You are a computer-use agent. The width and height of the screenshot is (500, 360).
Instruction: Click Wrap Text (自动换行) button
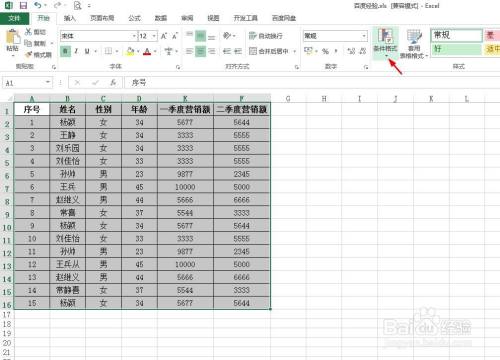[x=266, y=36]
